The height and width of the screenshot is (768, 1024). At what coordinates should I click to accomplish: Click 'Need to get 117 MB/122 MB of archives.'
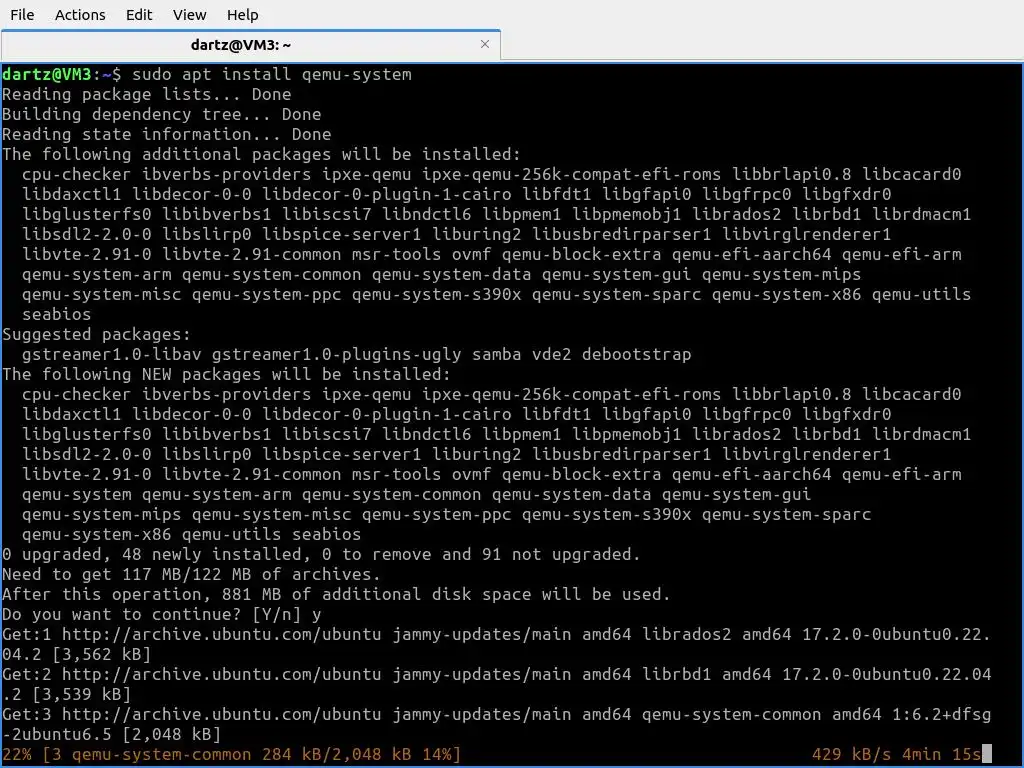[x=191, y=575]
